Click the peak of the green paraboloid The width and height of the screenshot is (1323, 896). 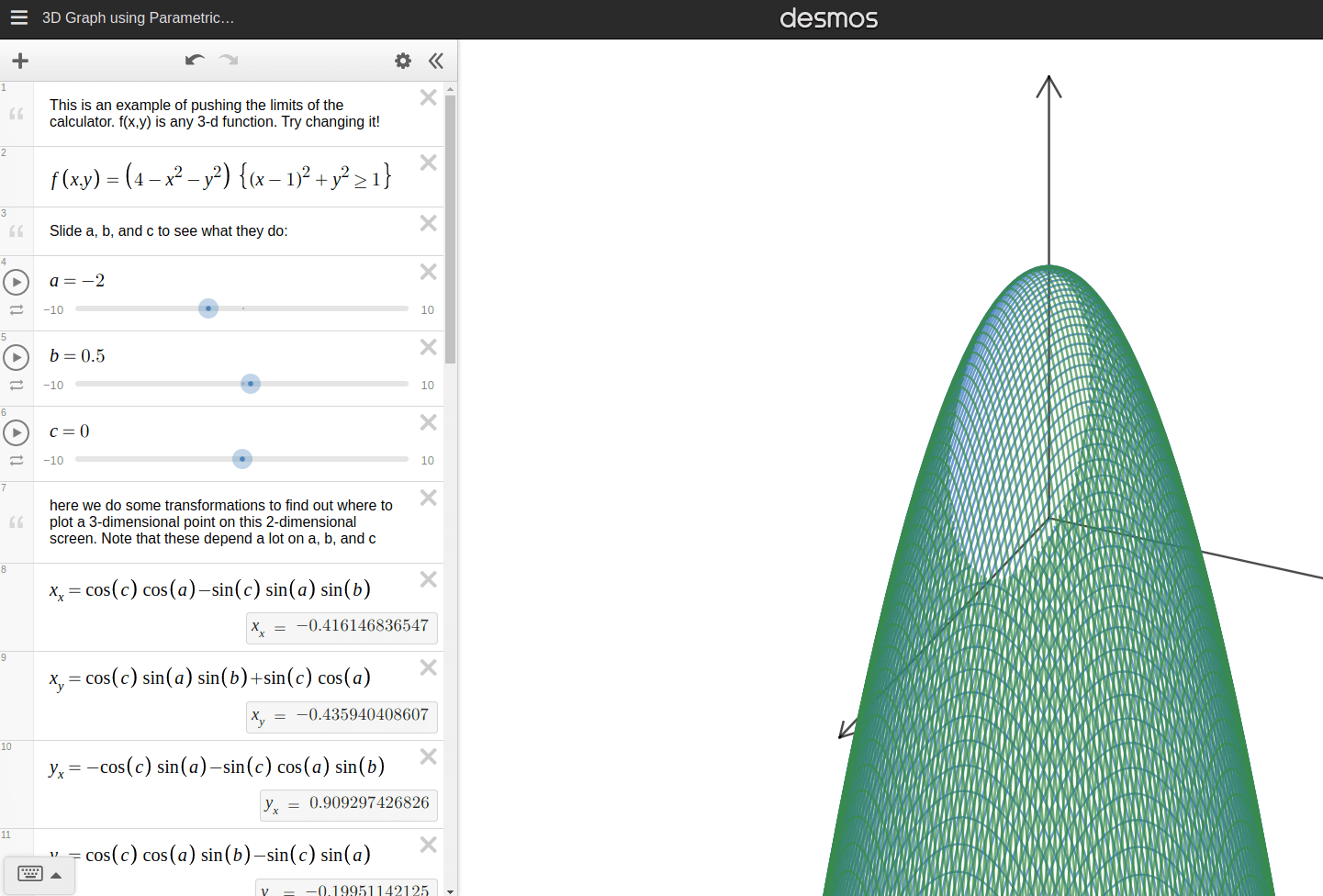click(1048, 267)
